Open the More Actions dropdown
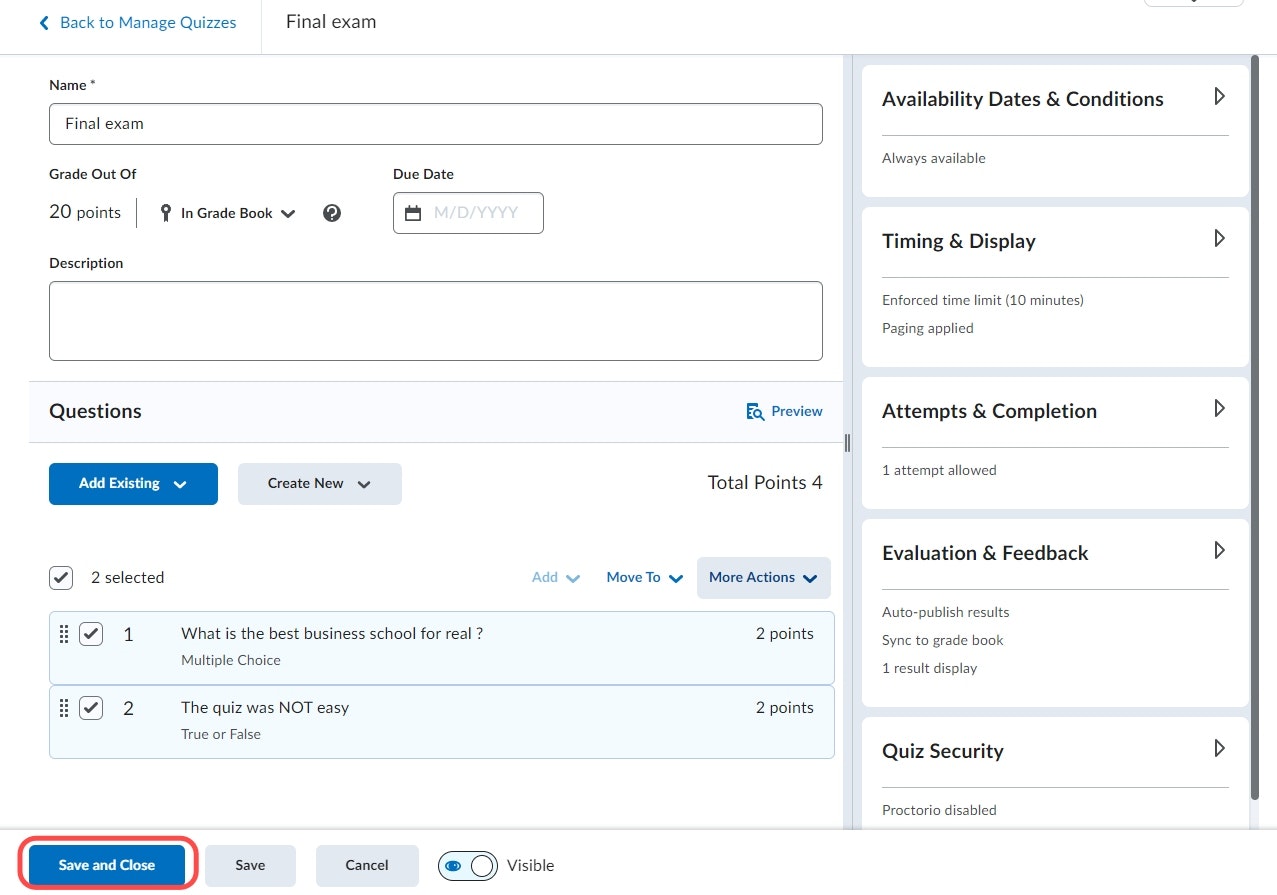Image resolution: width=1277 pixels, height=895 pixels. [763, 578]
